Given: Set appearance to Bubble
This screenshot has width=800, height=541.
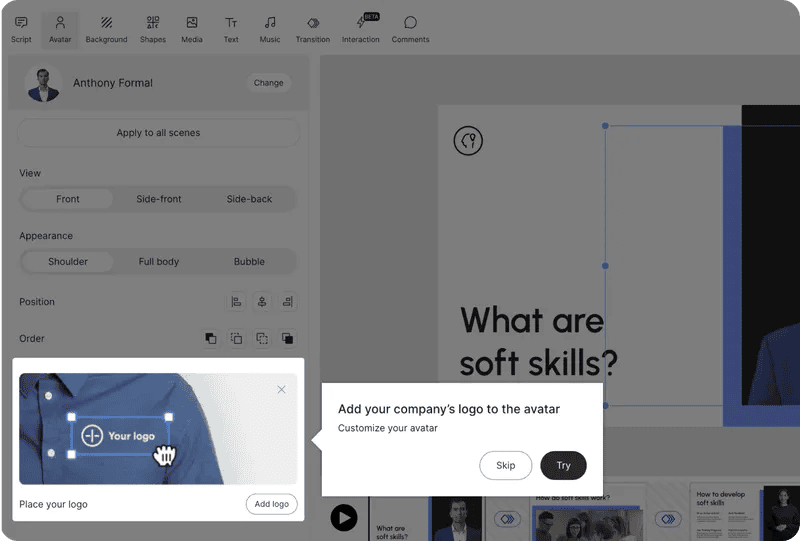Looking at the screenshot, I should [x=249, y=262].
